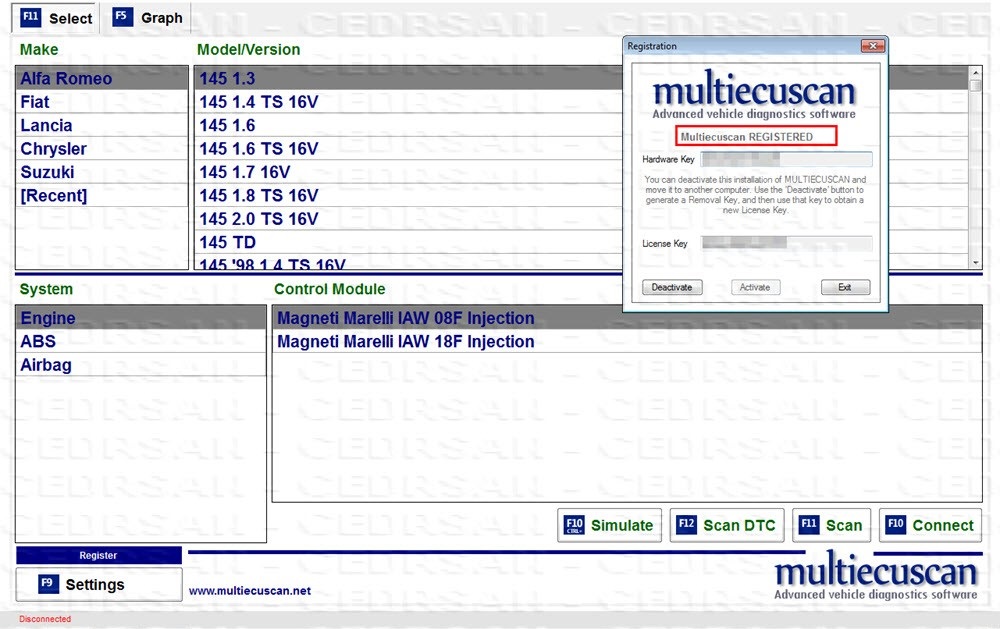Viewport: 1000px width, 629px height.
Task: Choose Fiat from the Make list
Action: tap(102, 102)
